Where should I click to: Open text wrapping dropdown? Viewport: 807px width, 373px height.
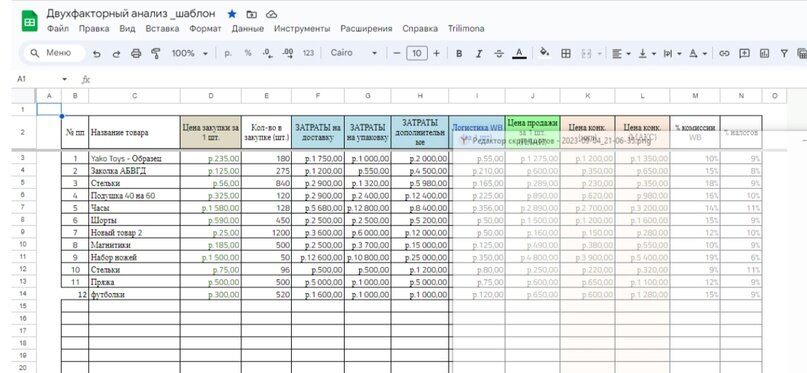tap(673, 54)
